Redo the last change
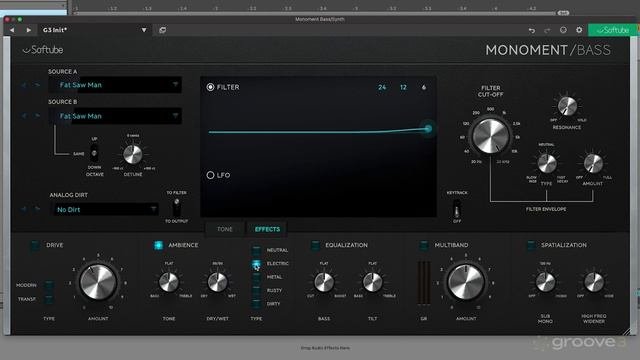Viewport: 640px width, 360px height. tap(547, 30)
